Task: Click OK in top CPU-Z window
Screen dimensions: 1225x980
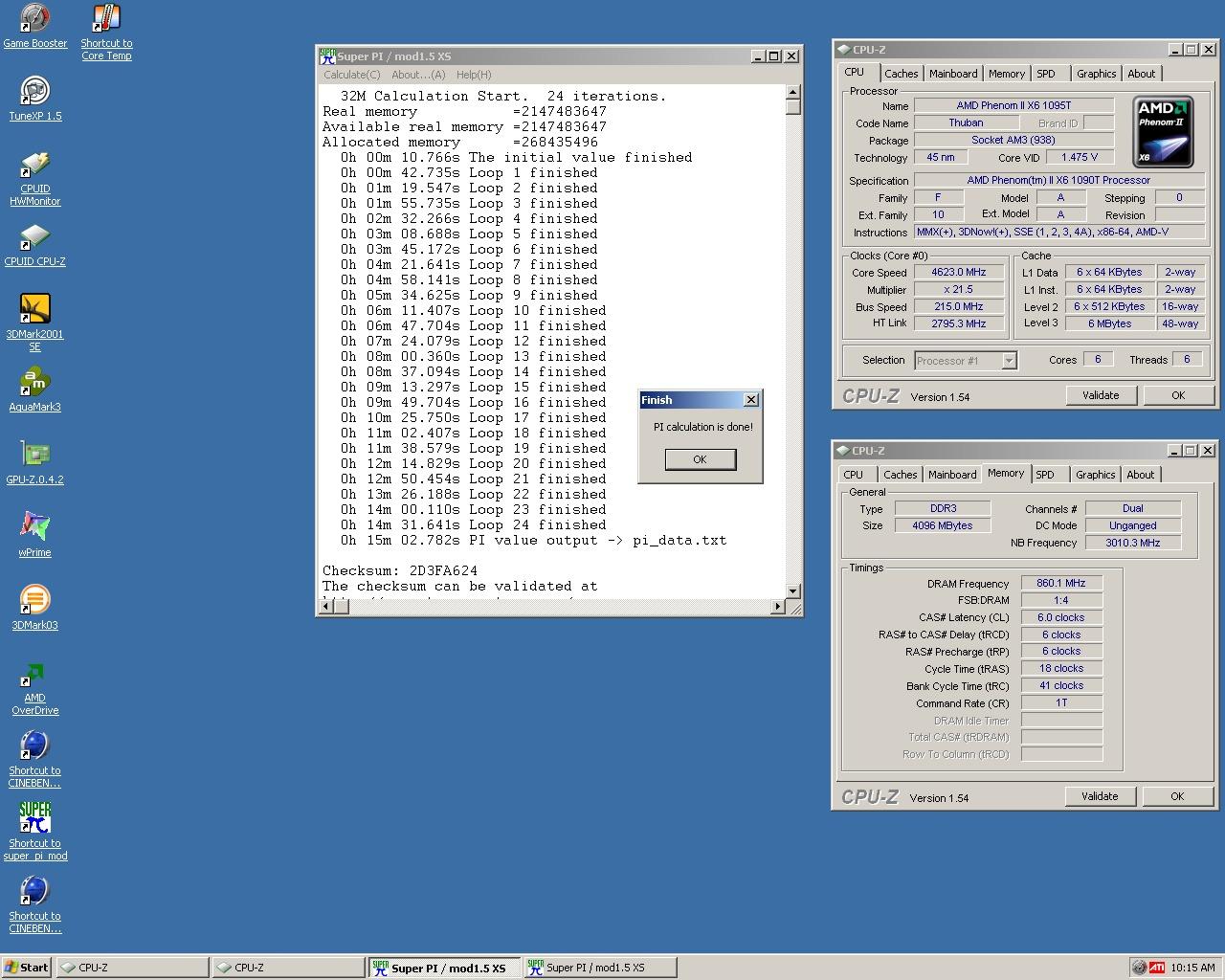Action: coord(1178,395)
